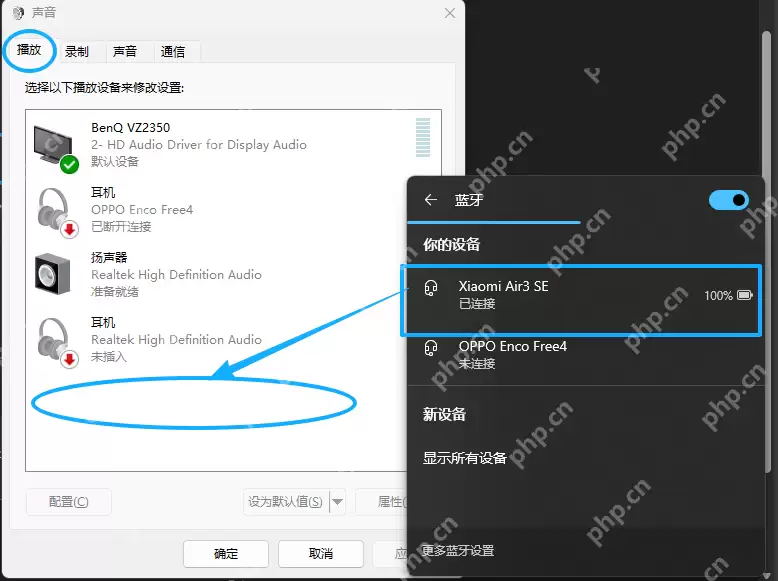Switch to the 通信 tab

[173, 52]
